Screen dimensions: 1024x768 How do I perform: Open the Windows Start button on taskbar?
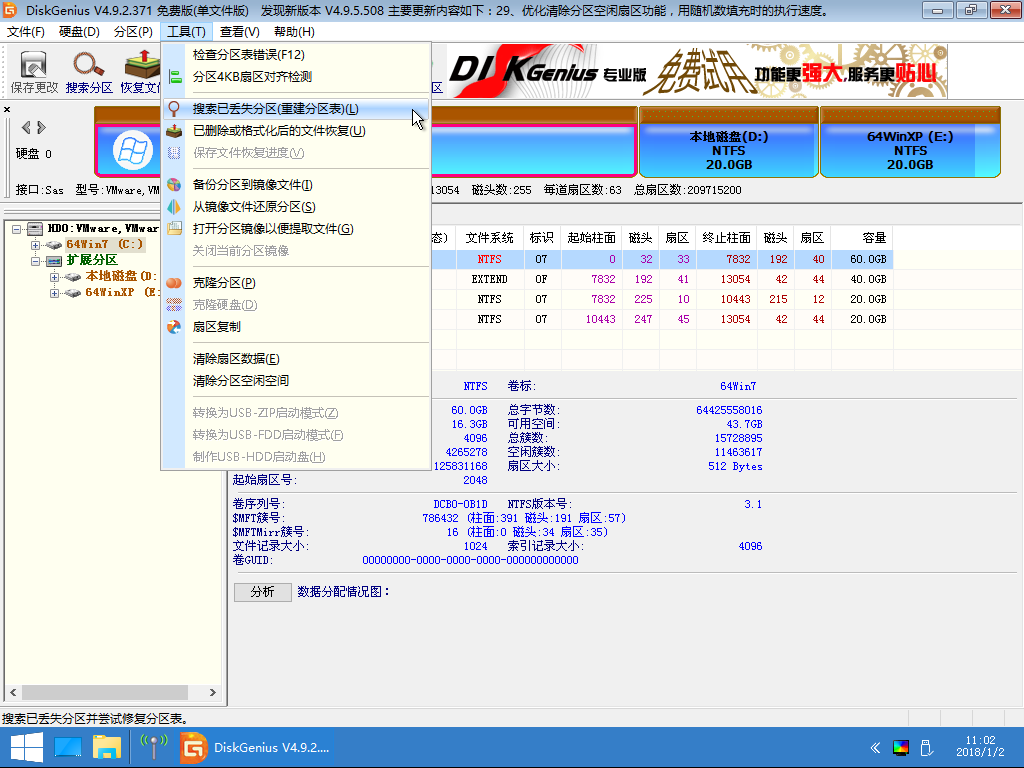[x=25, y=747]
